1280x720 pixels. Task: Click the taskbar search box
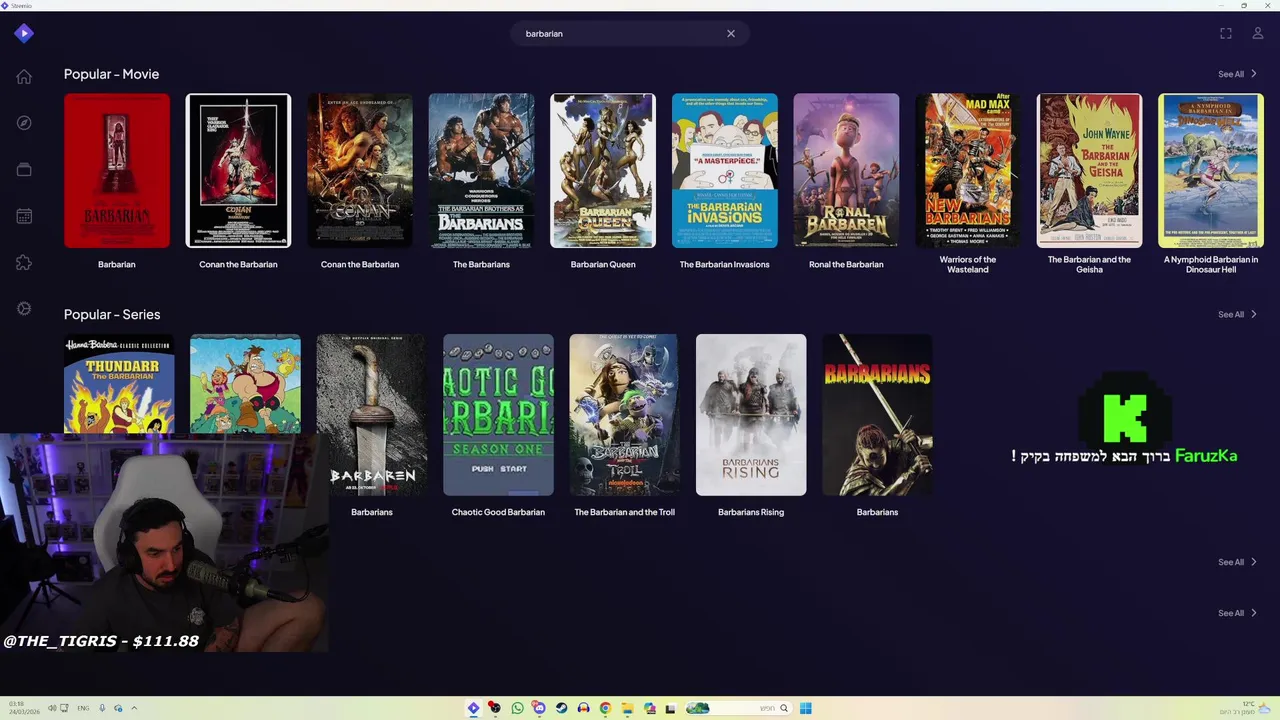tap(738, 708)
